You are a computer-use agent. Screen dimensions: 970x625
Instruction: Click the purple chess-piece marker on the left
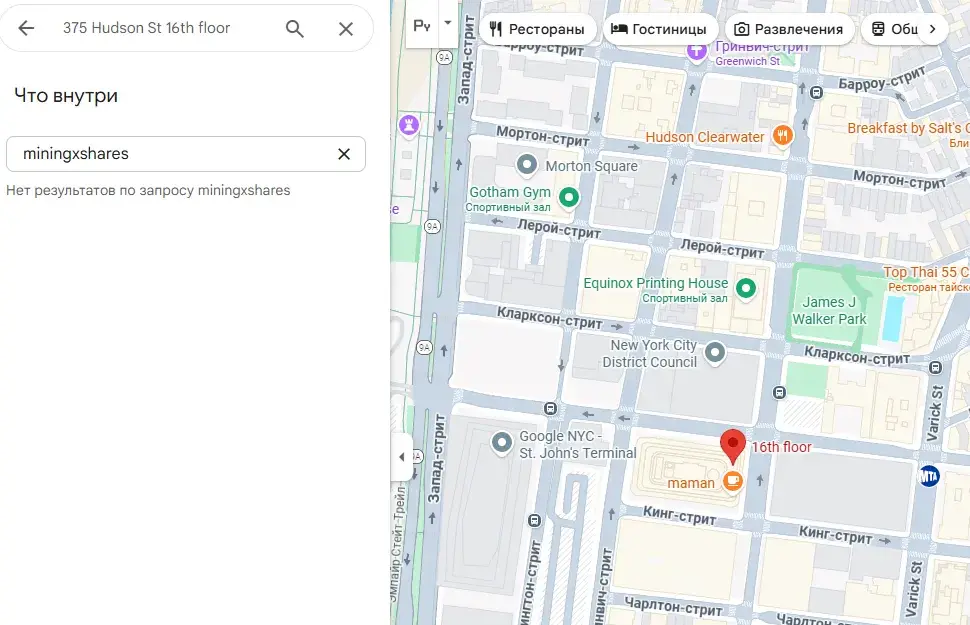point(408,125)
